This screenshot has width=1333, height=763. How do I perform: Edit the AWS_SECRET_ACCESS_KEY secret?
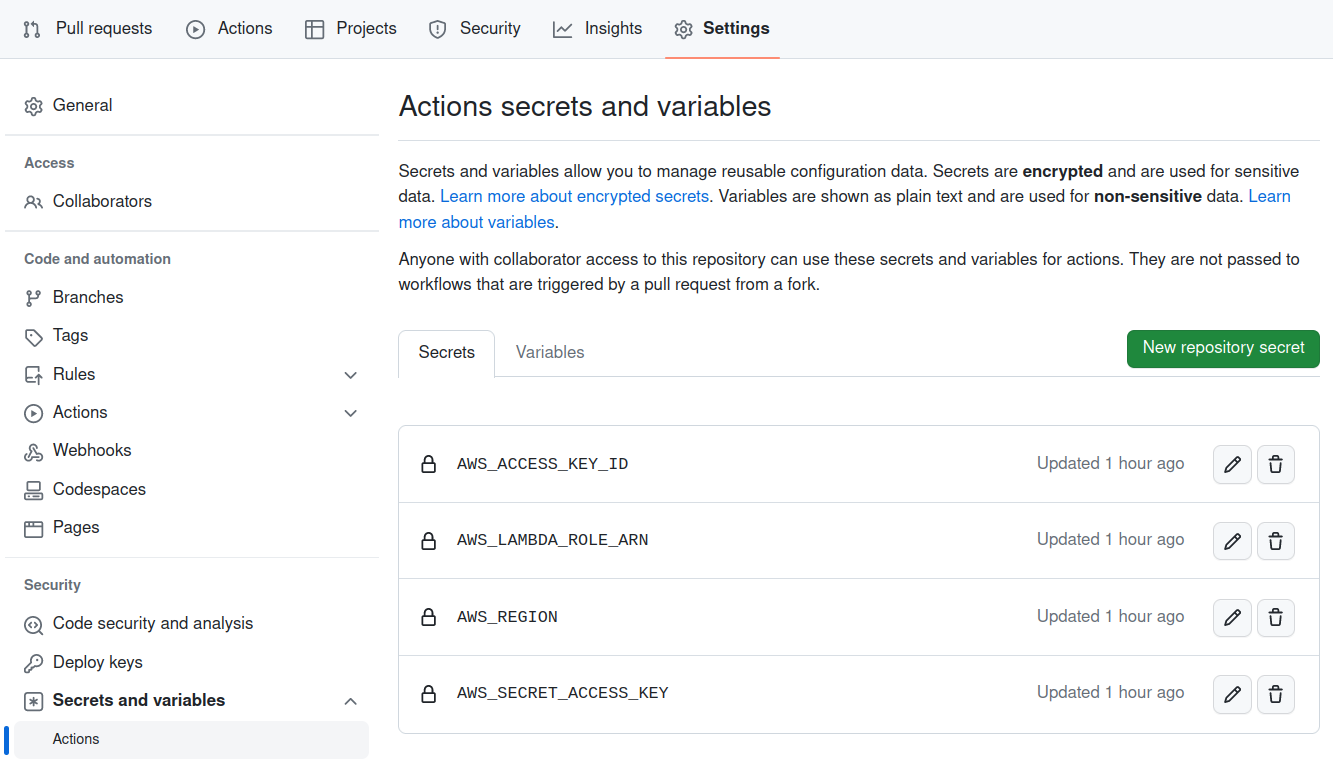pyautogui.click(x=1232, y=694)
